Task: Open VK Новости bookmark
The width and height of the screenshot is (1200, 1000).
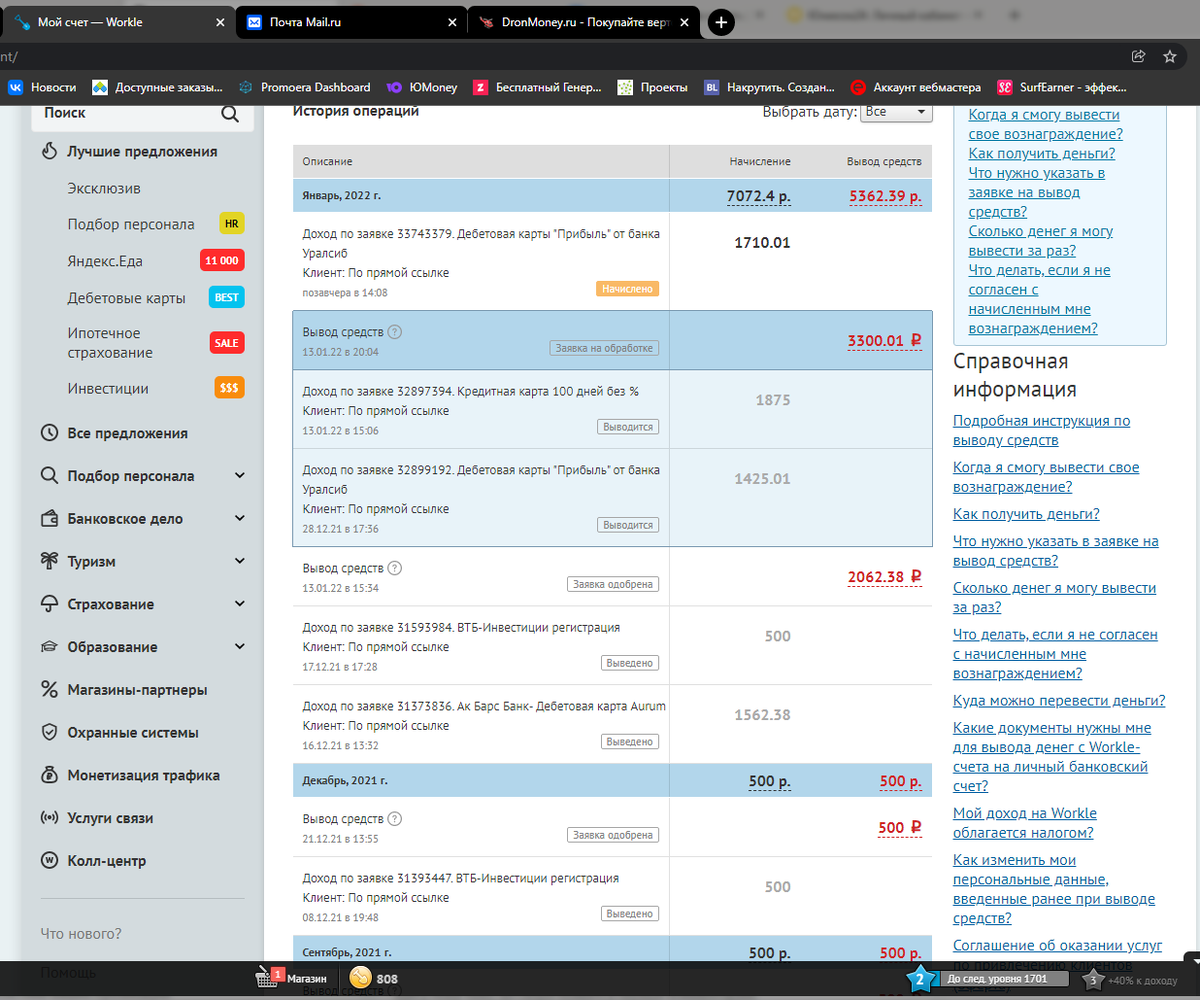Action: coord(42,87)
